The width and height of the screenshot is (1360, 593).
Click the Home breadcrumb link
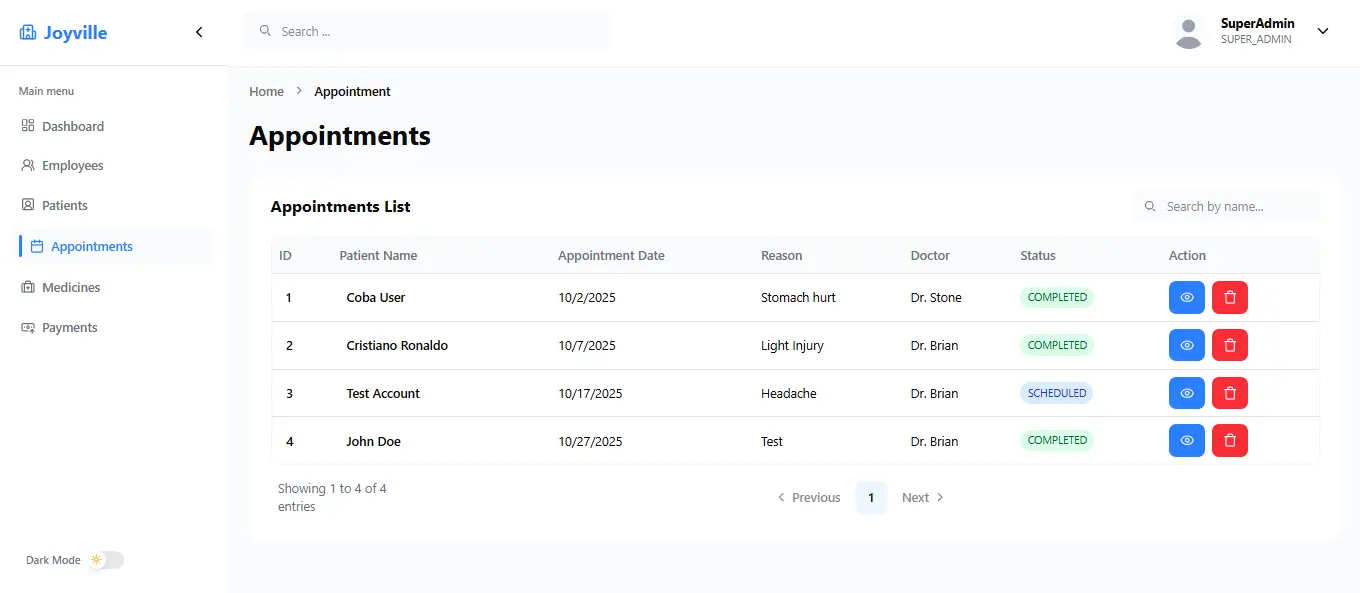pos(266,91)
